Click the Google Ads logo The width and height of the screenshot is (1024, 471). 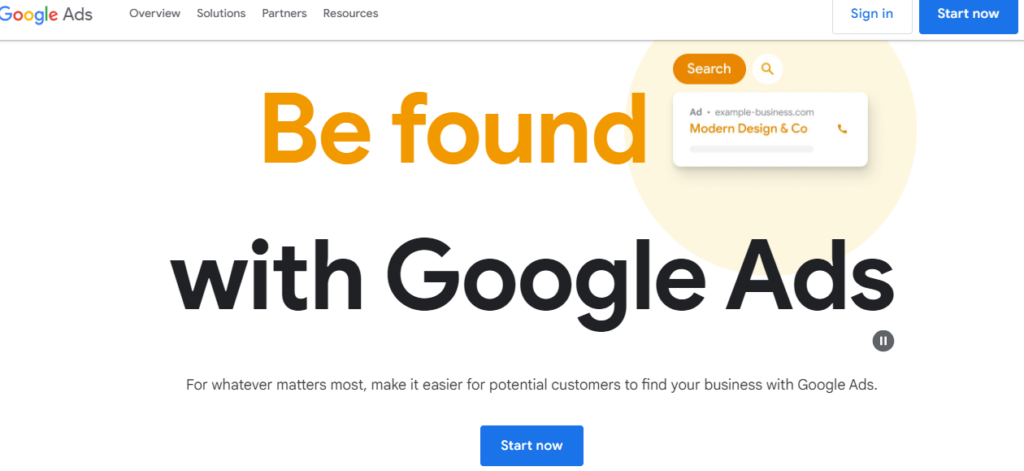click(46, 14)
